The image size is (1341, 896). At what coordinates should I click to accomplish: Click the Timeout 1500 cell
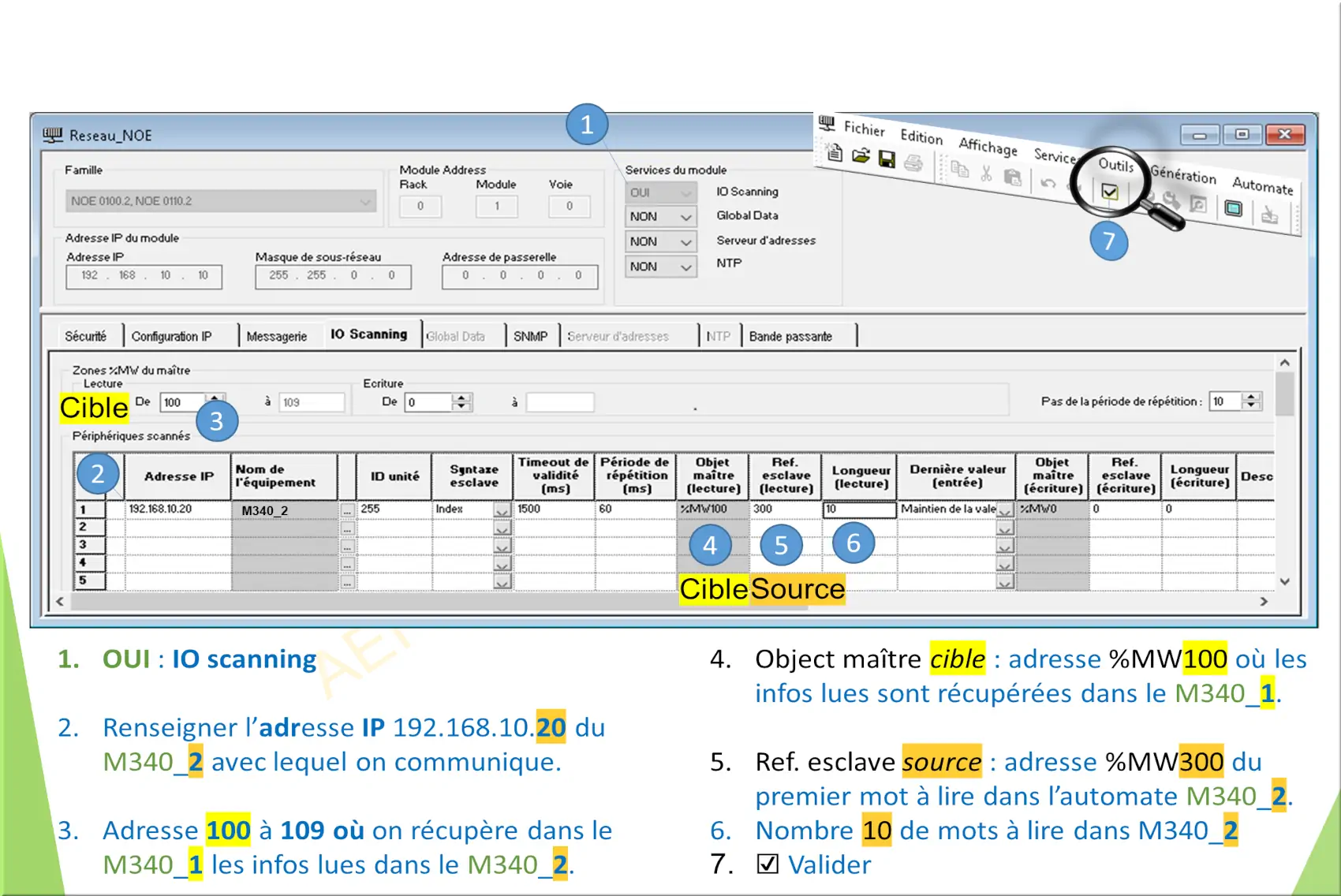coord(554,510)
